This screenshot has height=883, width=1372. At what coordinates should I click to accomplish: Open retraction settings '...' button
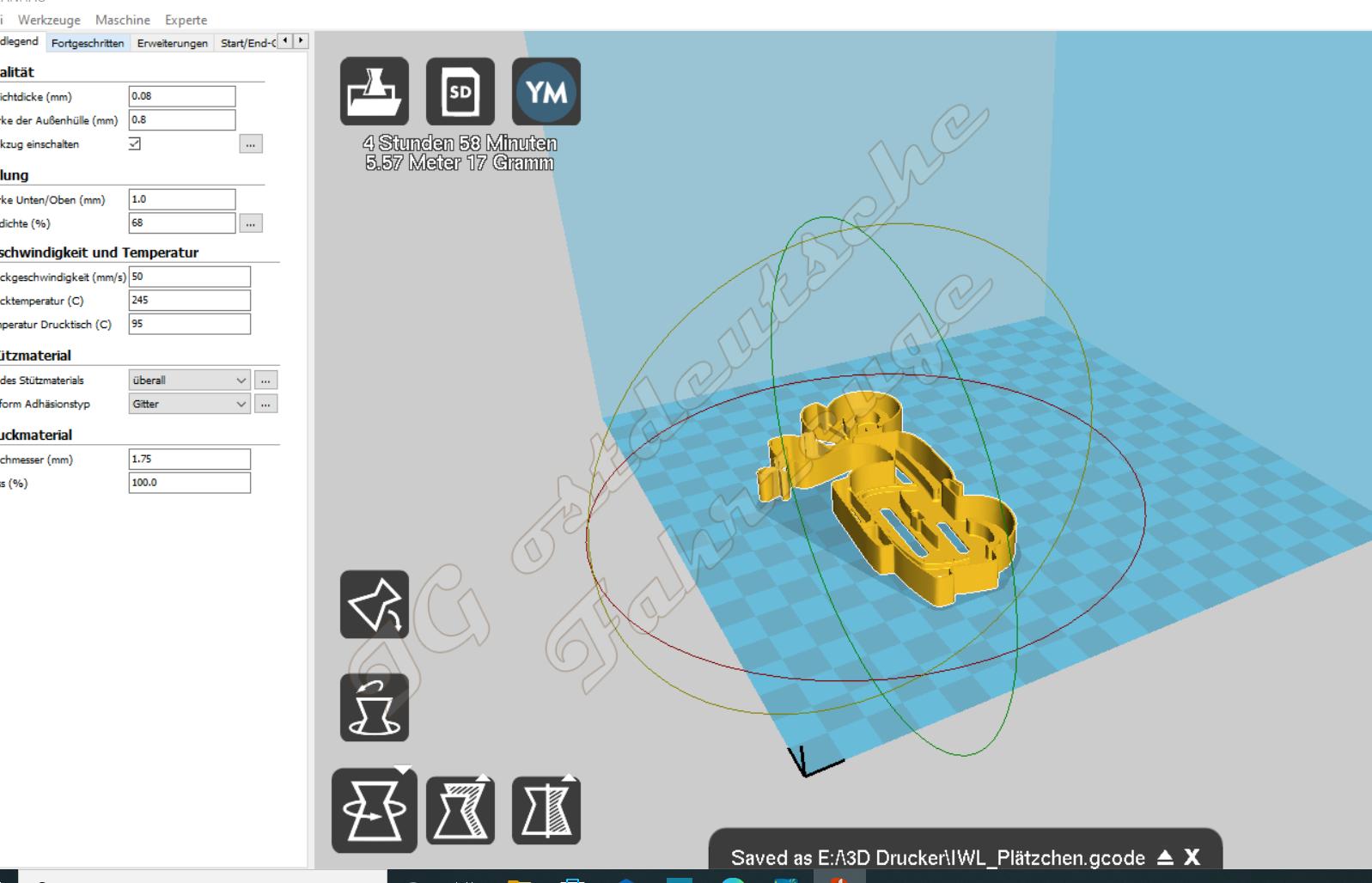click(x=250, y=144)
